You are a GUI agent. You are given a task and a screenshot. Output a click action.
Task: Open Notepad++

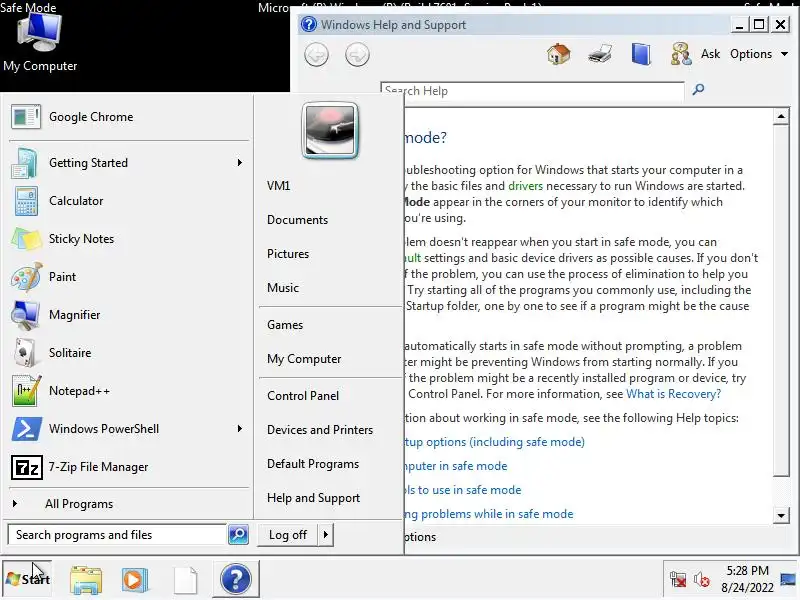pyautogui.click(x=129, y=391)
